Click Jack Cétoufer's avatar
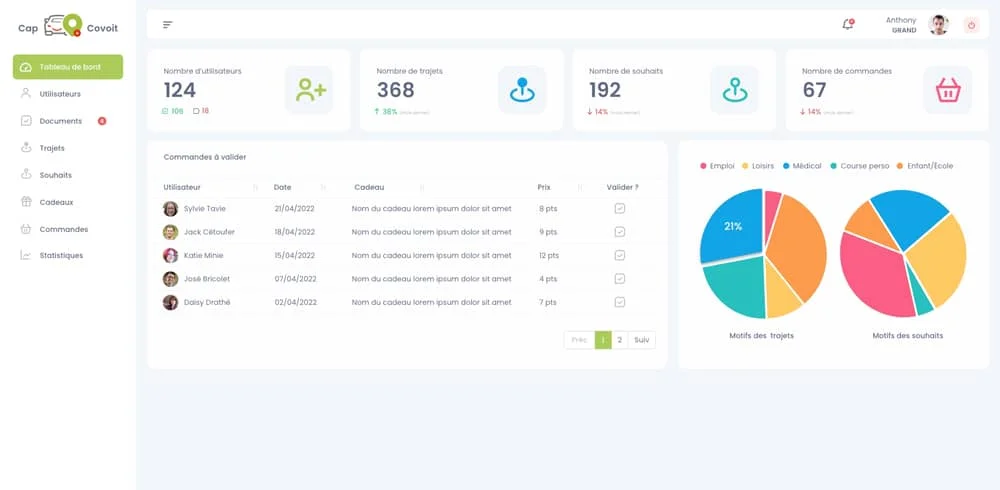The width and height of the screenshot is (1000, 490). point(170,232)
